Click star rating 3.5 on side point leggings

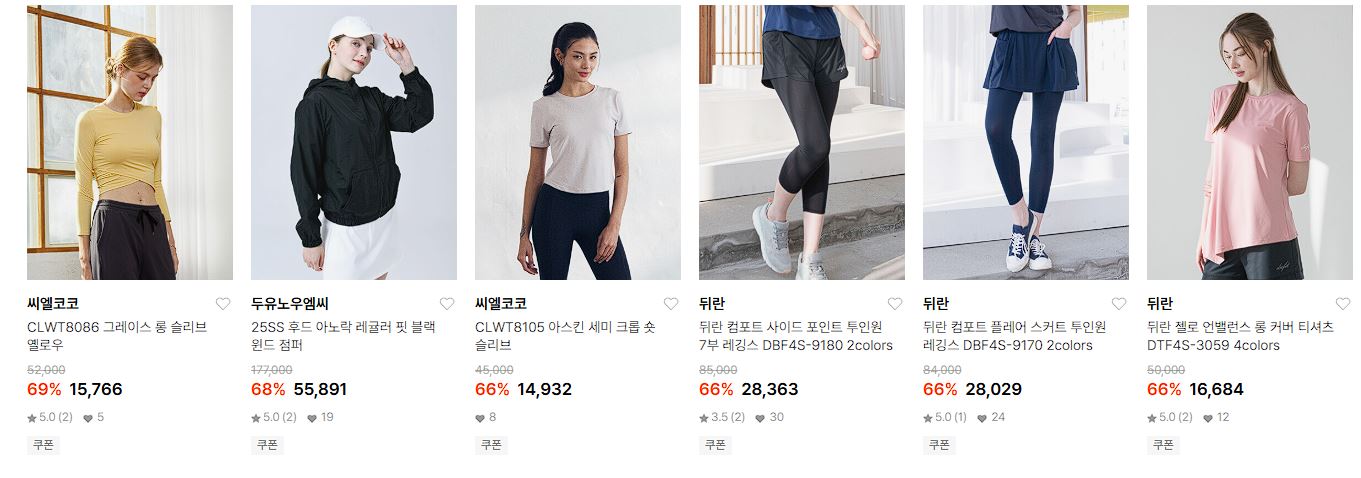coord(722,417)
